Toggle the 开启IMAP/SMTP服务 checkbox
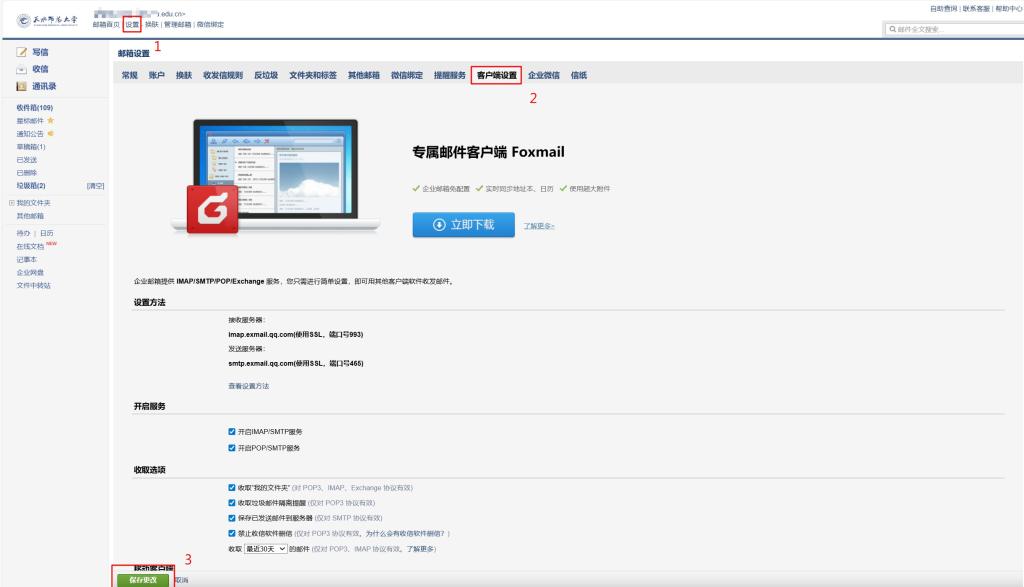 tap(232, 432)
